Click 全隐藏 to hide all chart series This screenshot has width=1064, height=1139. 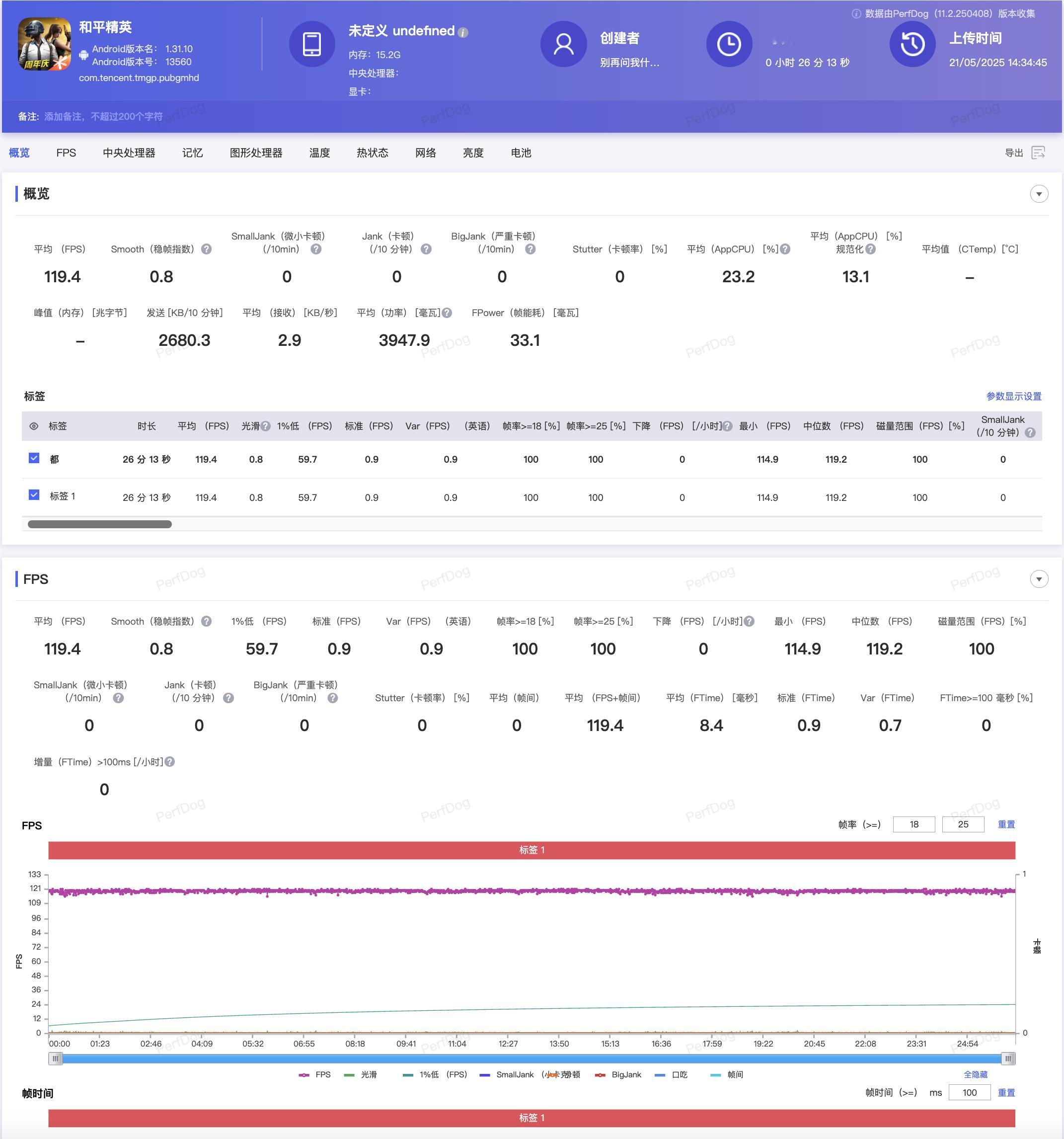click(x=975, y=1075)
